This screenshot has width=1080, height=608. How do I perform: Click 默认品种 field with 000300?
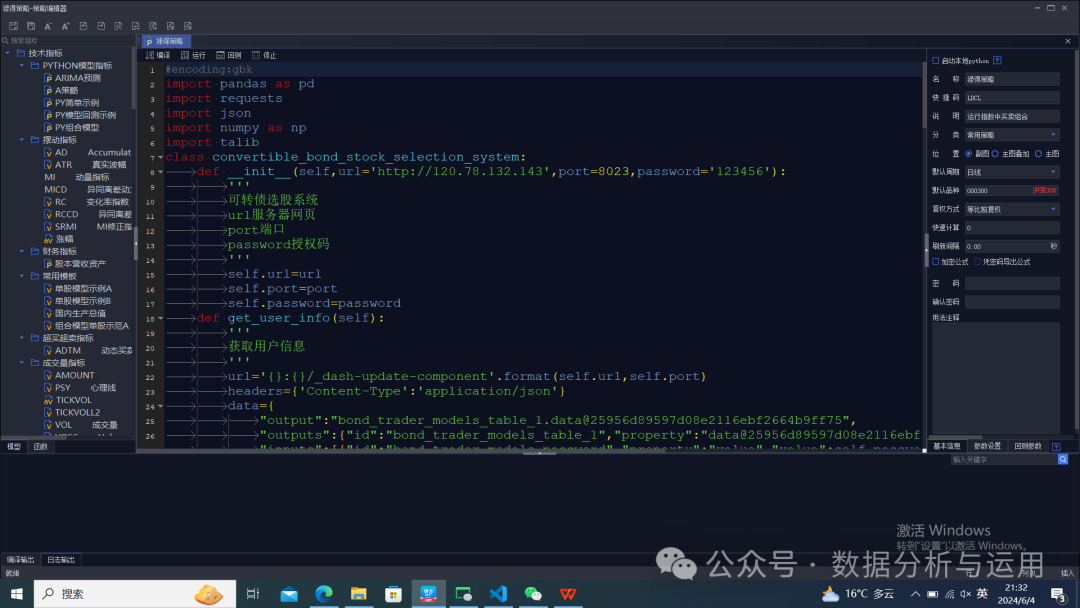coord(1012,191)
